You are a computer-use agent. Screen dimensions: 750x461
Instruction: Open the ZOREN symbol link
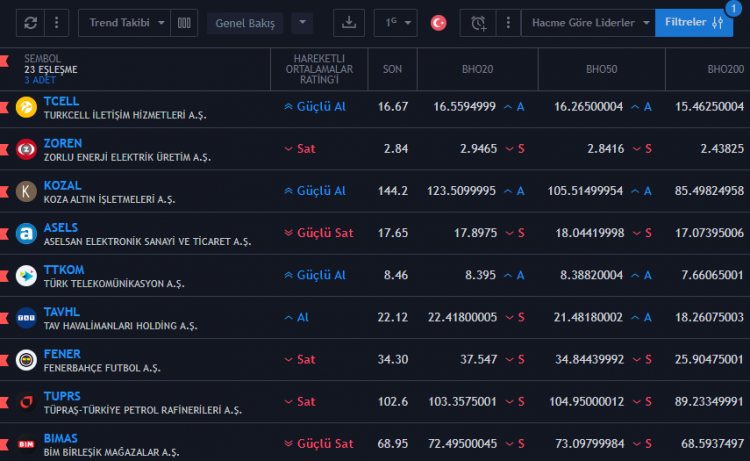63,143
